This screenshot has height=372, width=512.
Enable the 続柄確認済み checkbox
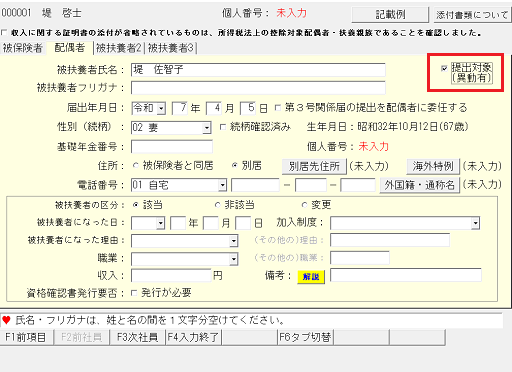click(223, 127)
